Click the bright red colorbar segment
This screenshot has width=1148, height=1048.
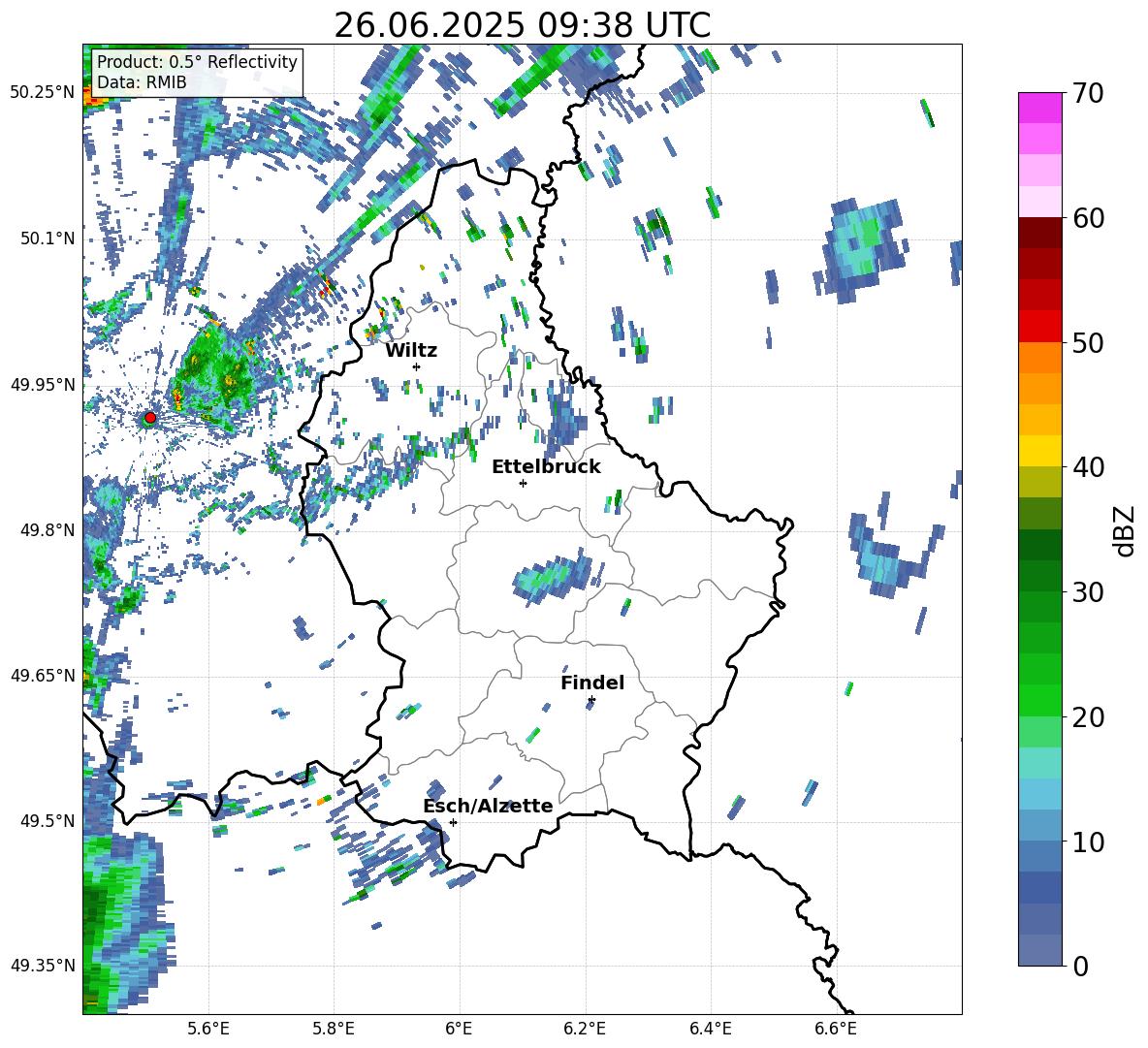click(x=1039, y=327)
